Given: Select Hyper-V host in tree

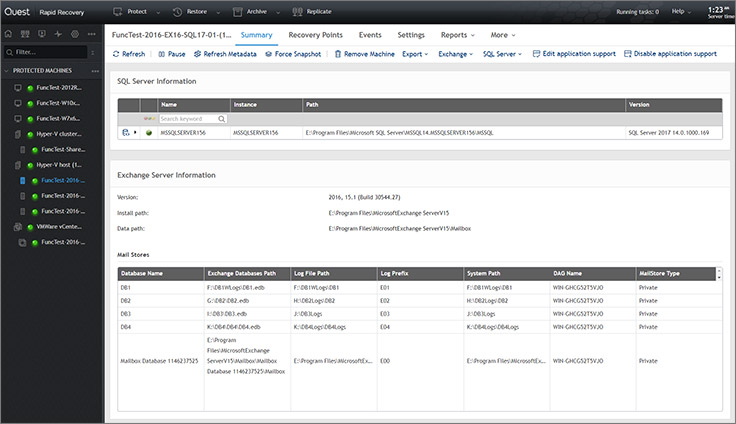Looking at the screenshot, I should [59, 165].
